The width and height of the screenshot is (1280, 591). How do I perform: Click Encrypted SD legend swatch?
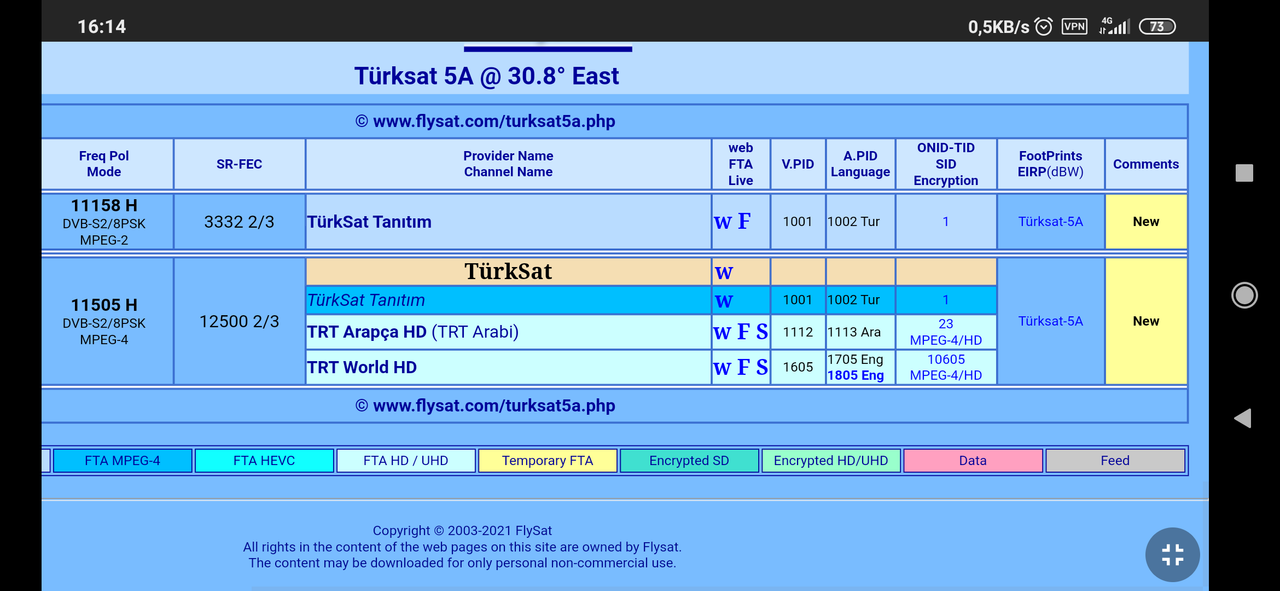coord(689,461)
